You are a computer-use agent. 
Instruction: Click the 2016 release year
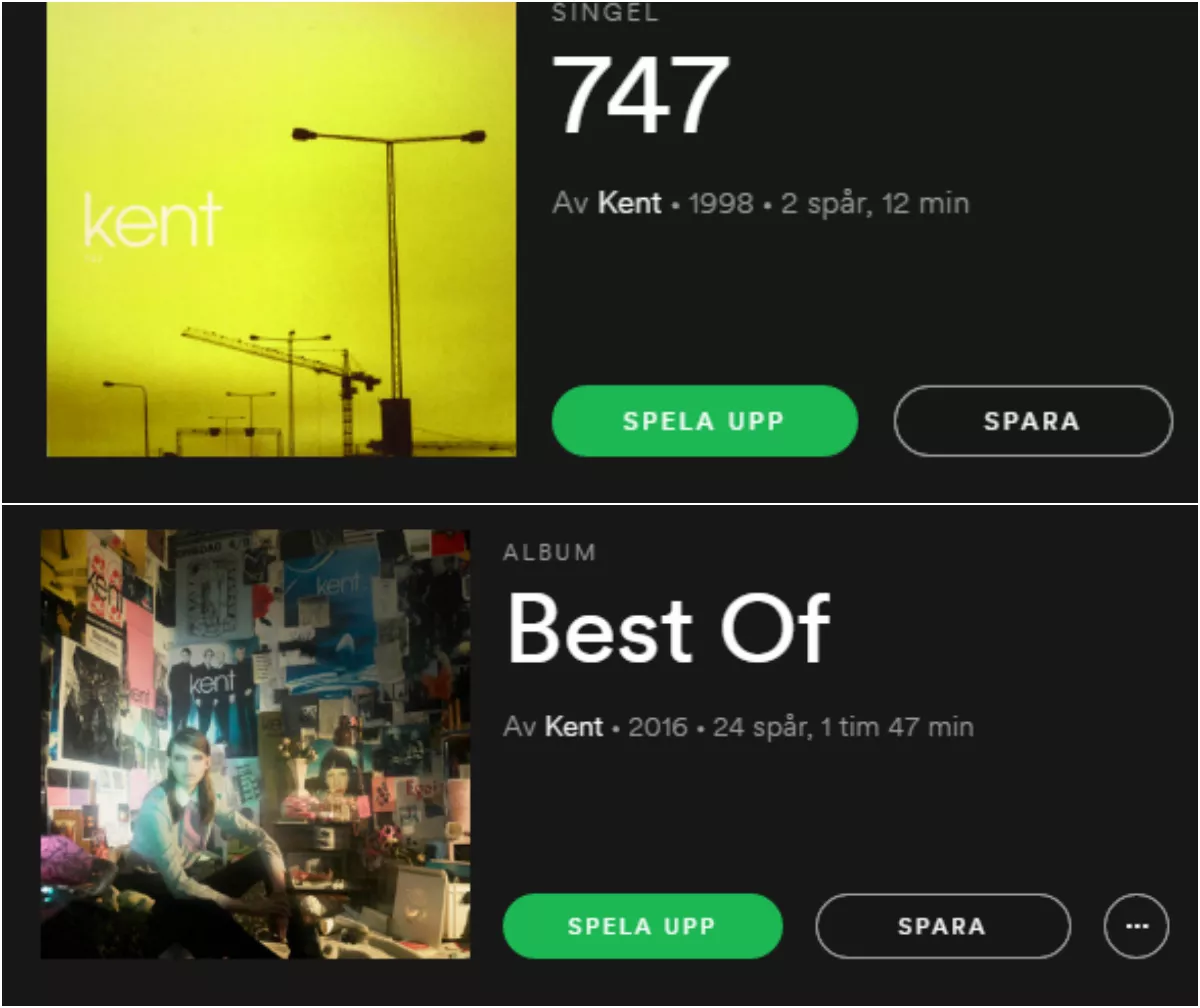pos(658,726)
